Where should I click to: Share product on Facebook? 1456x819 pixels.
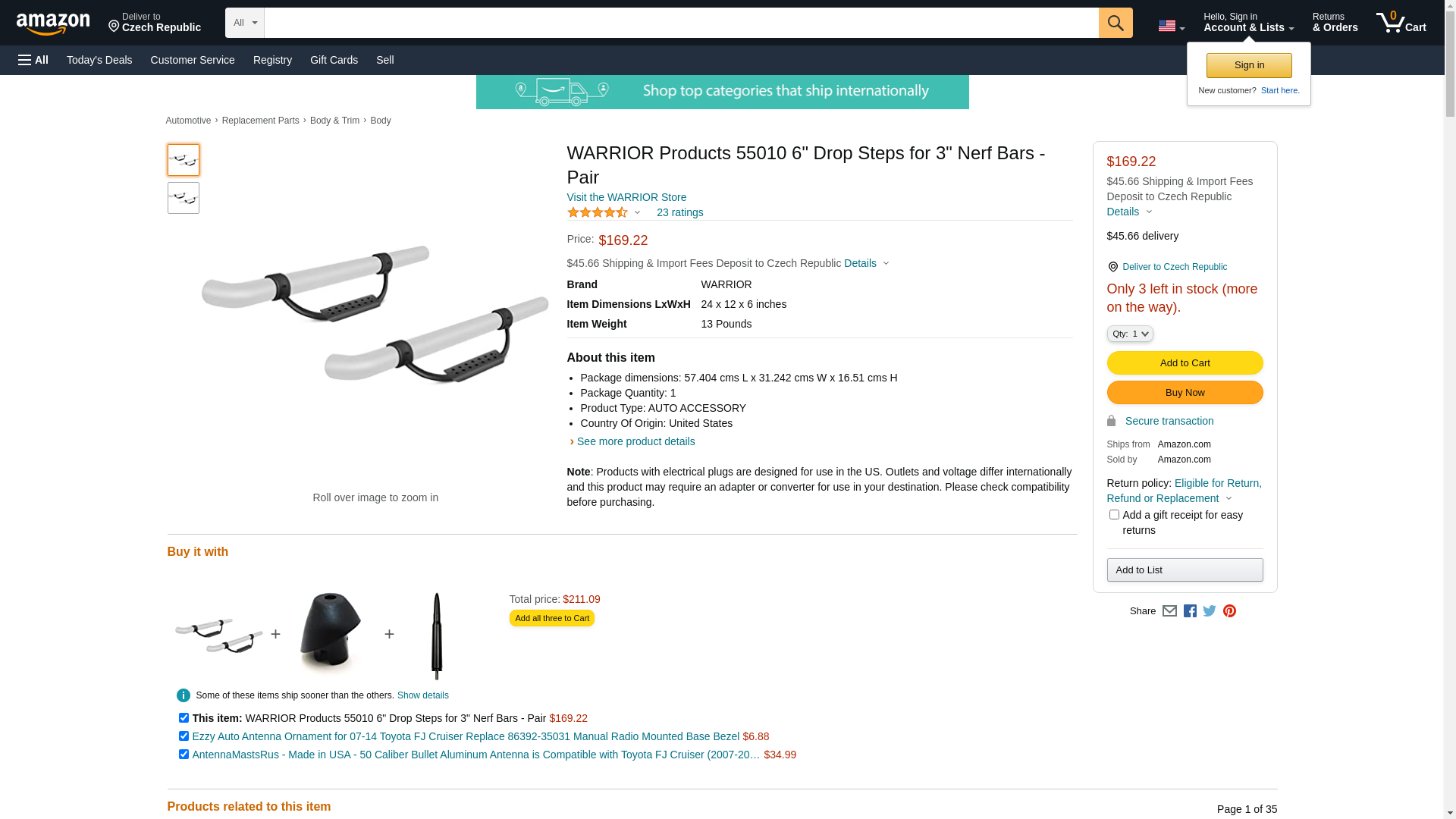[1190, 611]
